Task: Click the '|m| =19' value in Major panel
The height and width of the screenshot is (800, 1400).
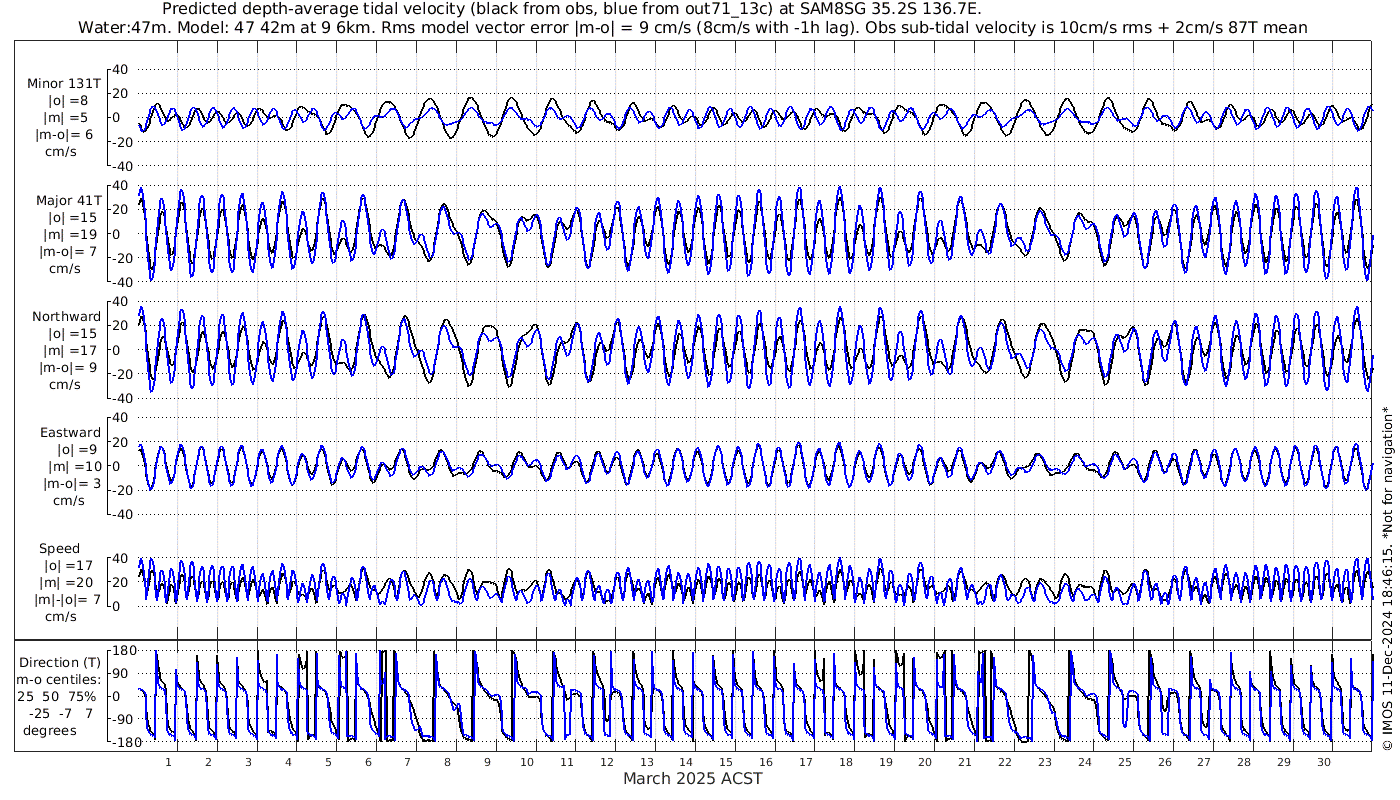Action: (x=69, y=235)
